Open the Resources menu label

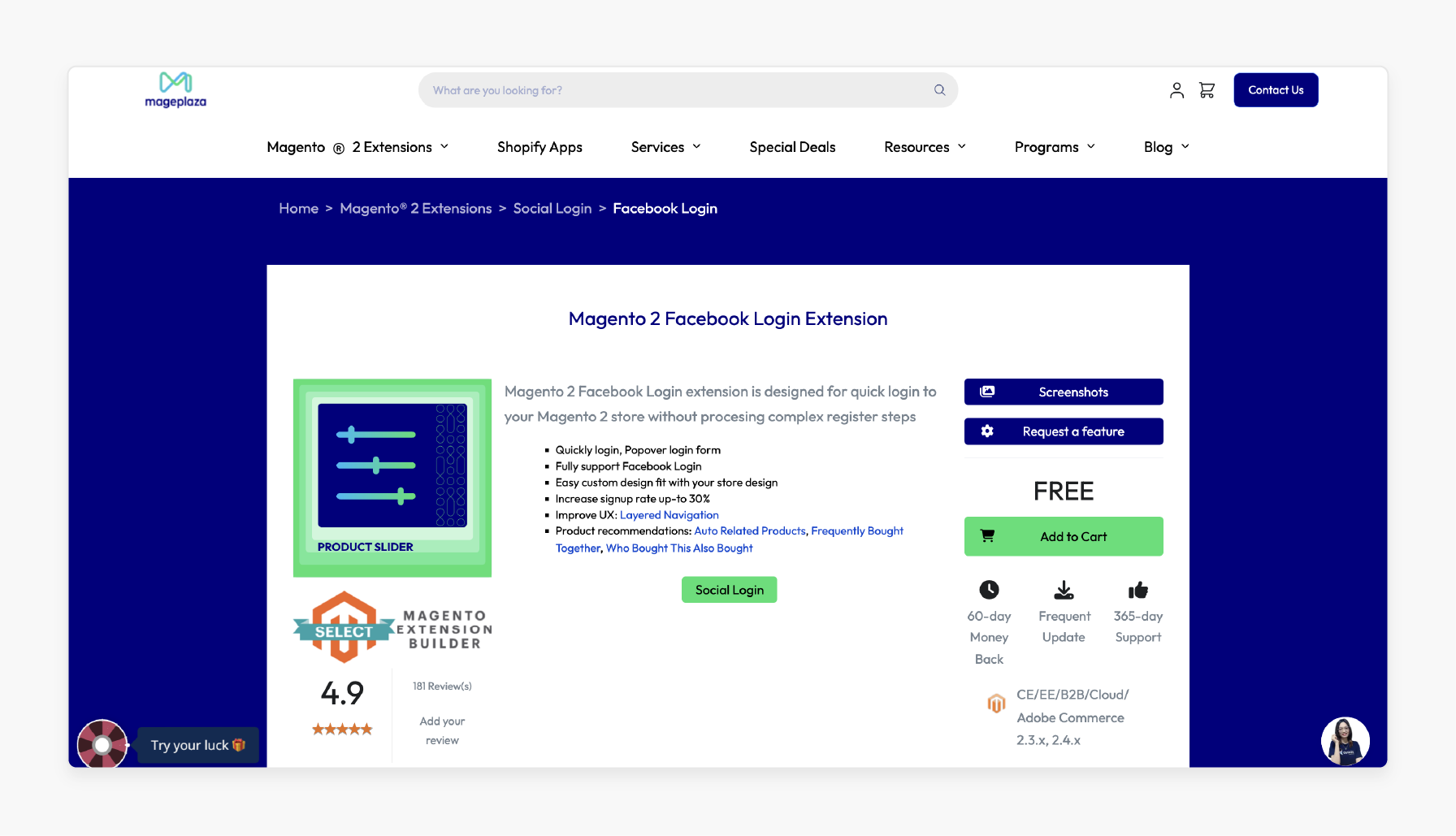tap(916, 147)
